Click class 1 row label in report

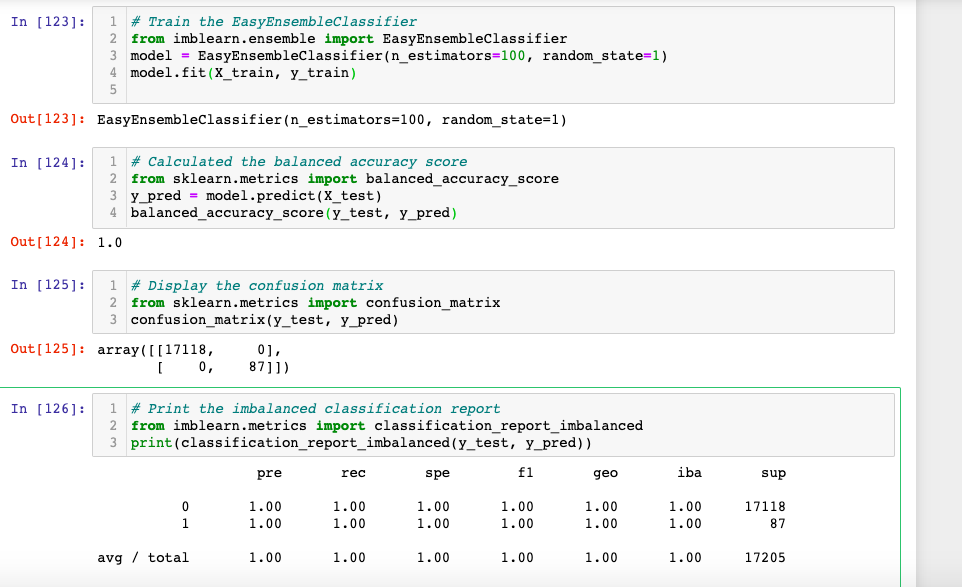tap(185, 524)
